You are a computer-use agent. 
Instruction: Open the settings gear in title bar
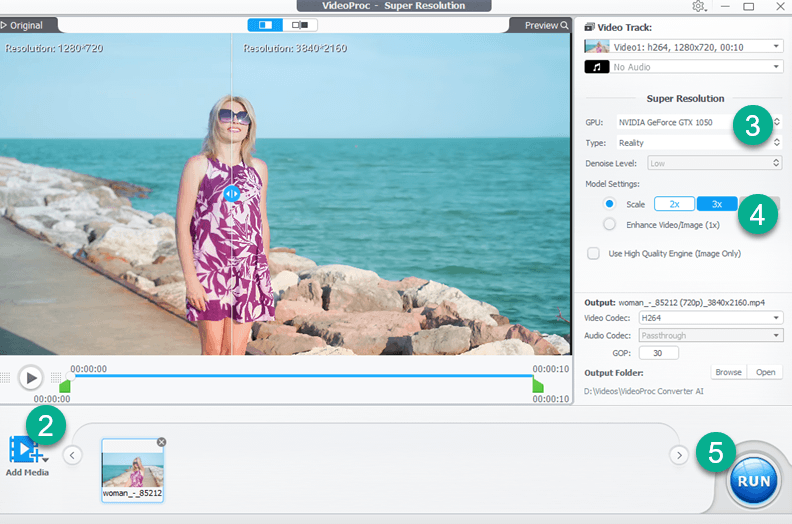click(x=699, y=7)
